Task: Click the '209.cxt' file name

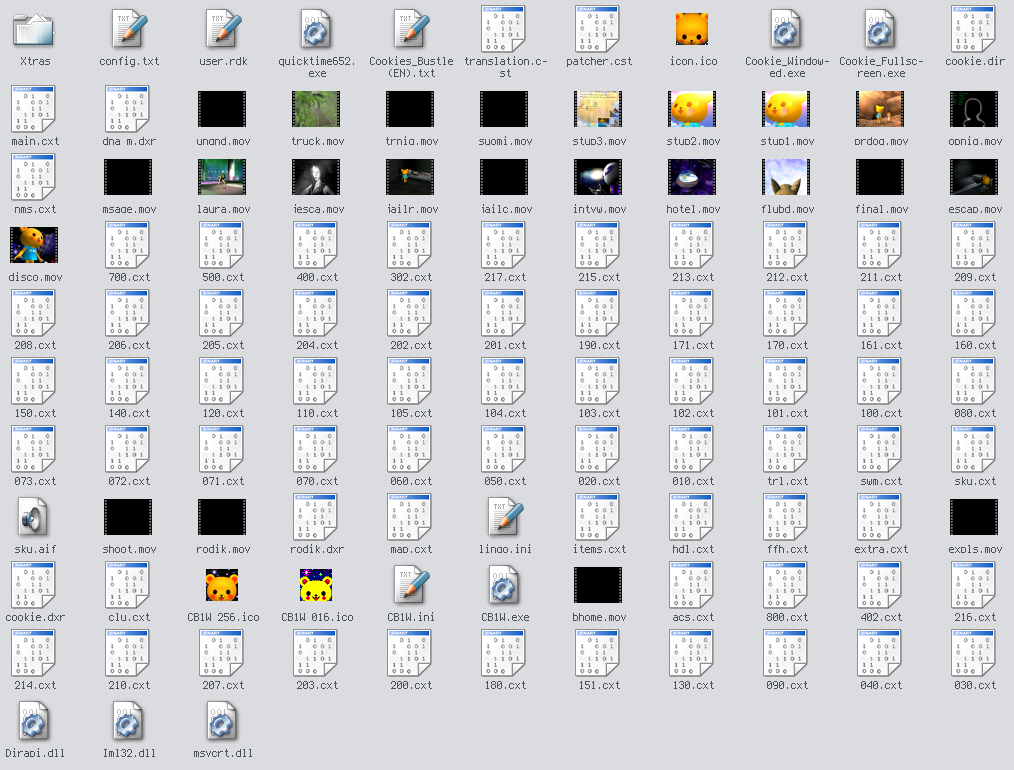Action: click(975, 277)
